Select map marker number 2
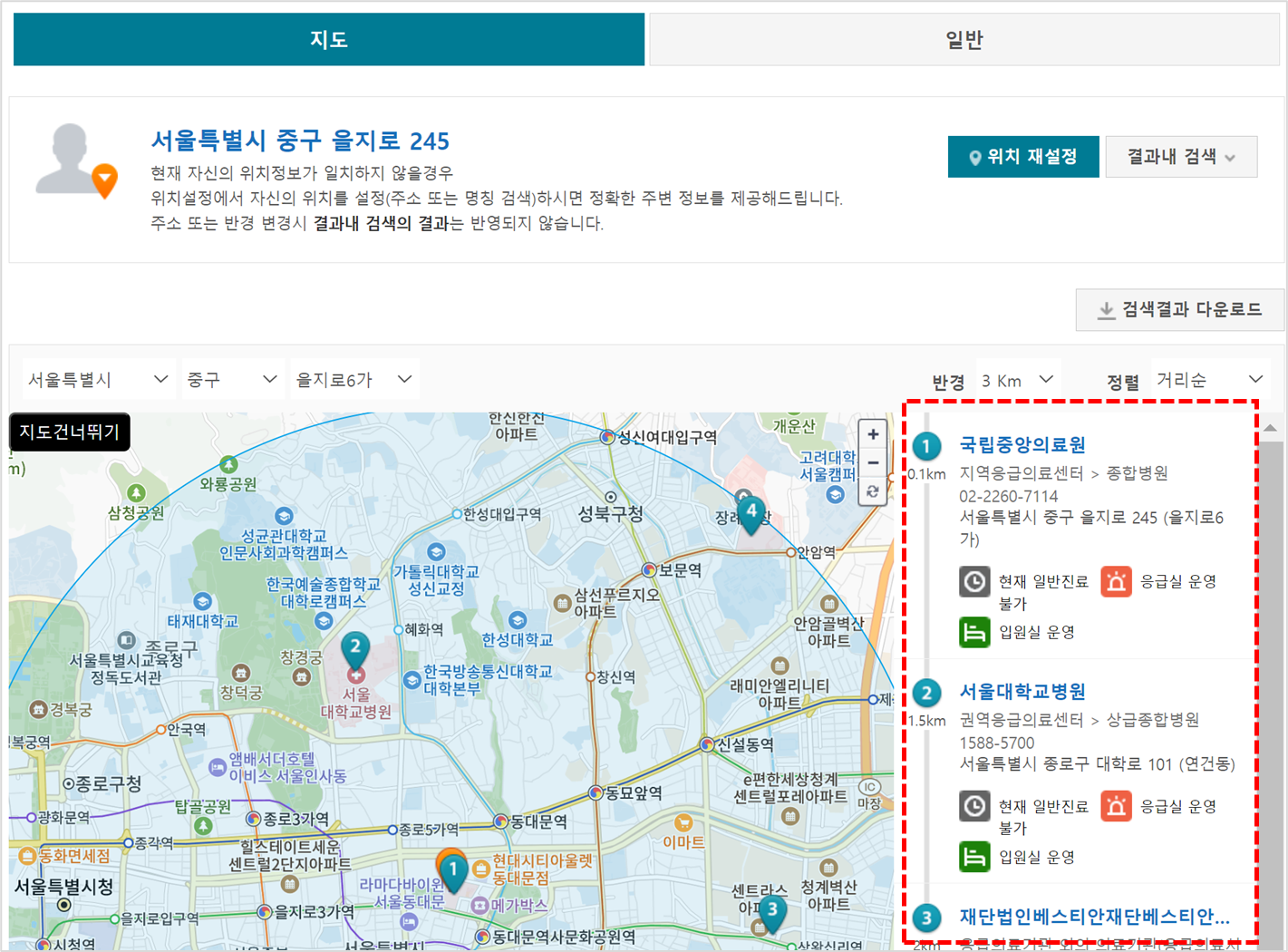Screen dimensions: 1288x952 click(355, 650)
